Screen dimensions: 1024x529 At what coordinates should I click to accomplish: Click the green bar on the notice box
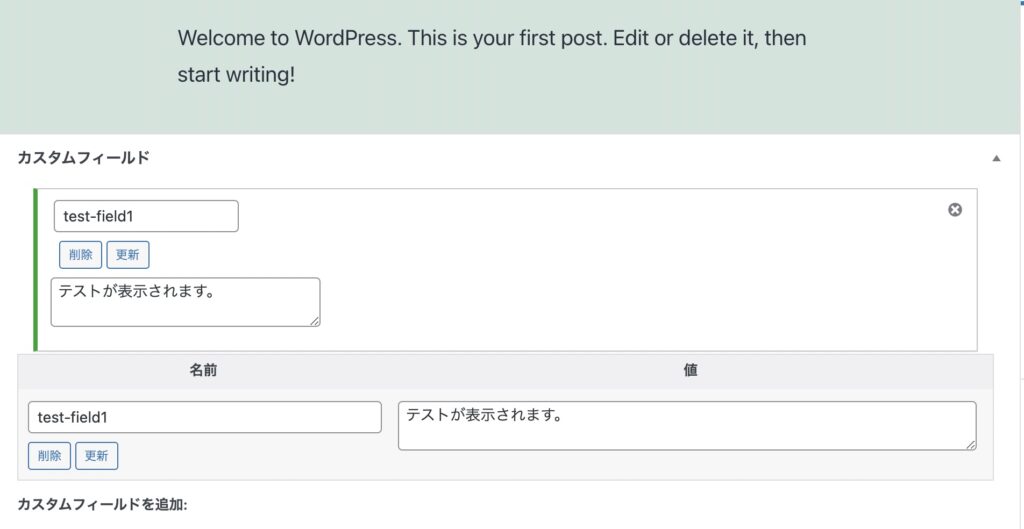(x=36, y=270)
